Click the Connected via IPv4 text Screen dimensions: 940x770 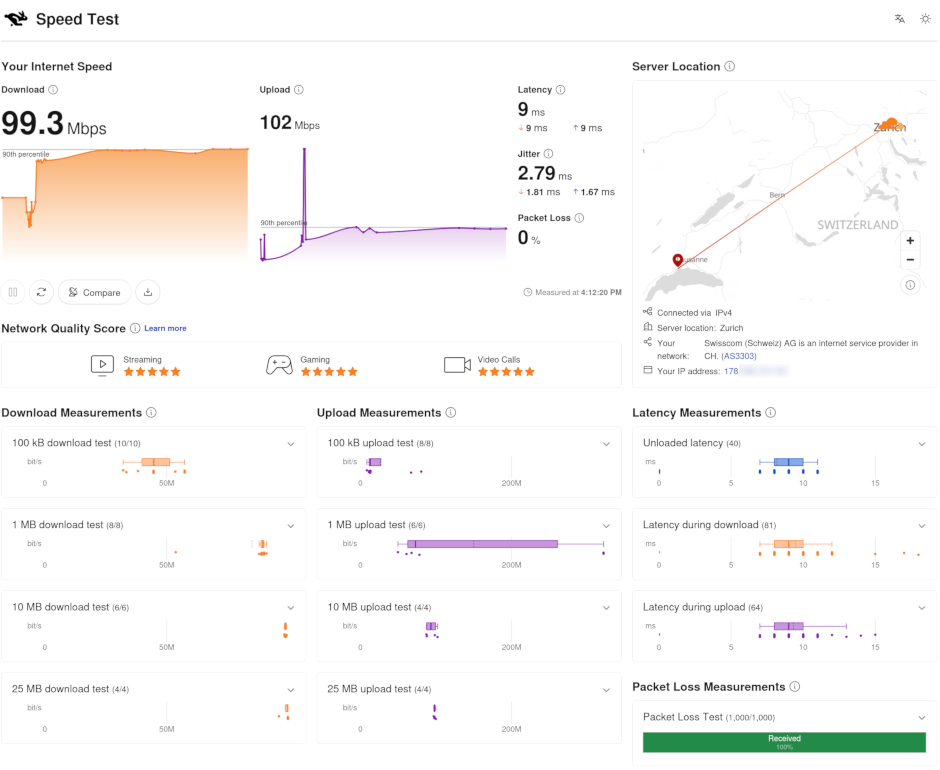[694, 313]
